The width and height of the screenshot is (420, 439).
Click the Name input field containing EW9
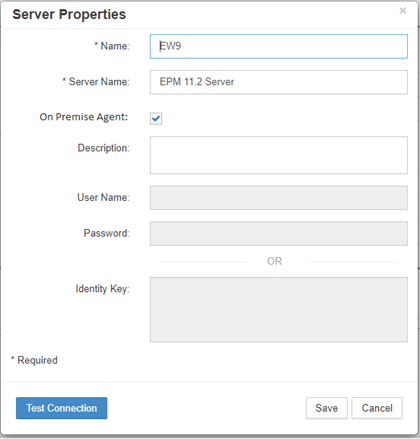click(x=279, y=46)
